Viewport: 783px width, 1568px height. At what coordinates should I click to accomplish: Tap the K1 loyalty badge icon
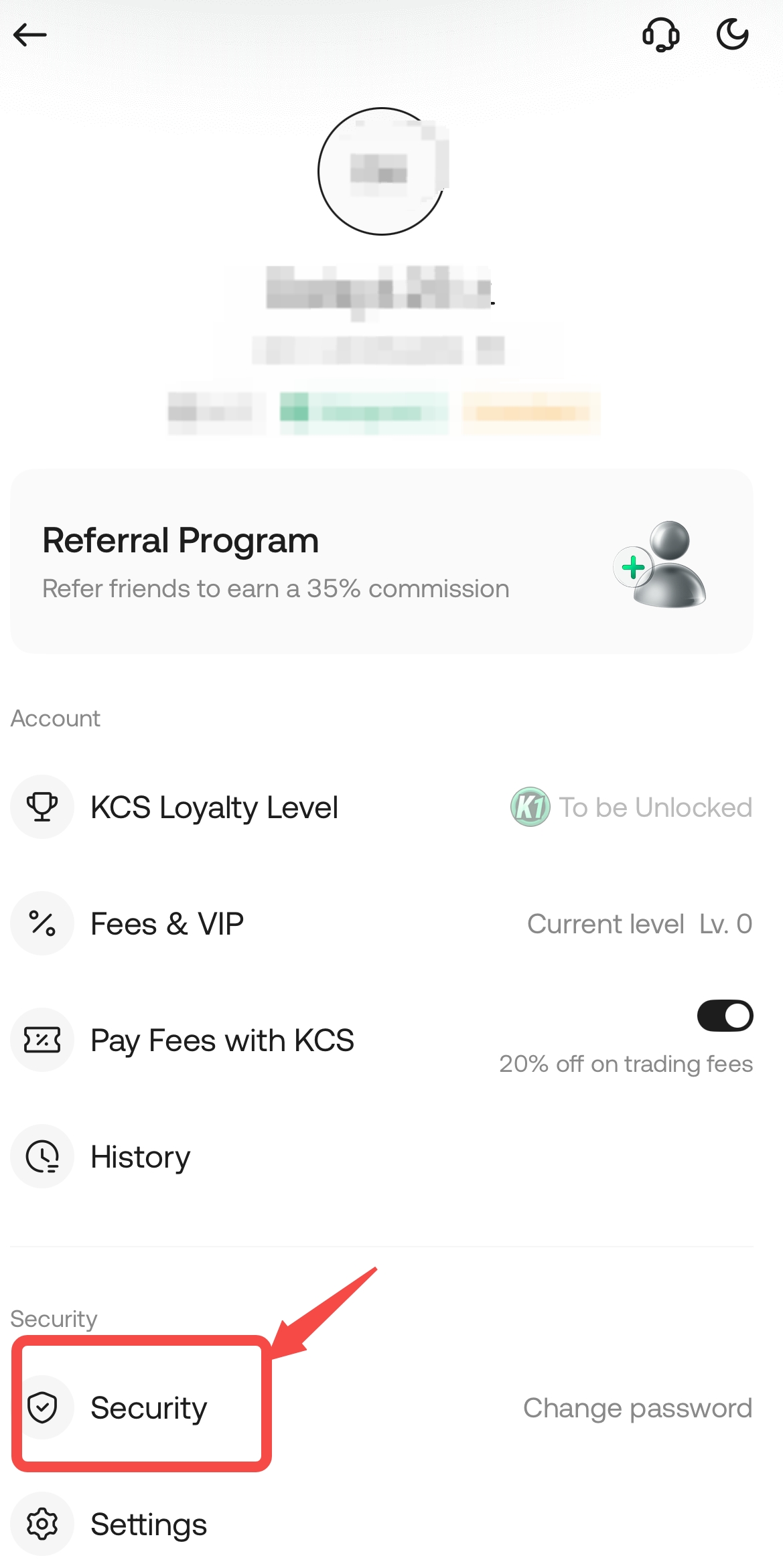[530, 807]
